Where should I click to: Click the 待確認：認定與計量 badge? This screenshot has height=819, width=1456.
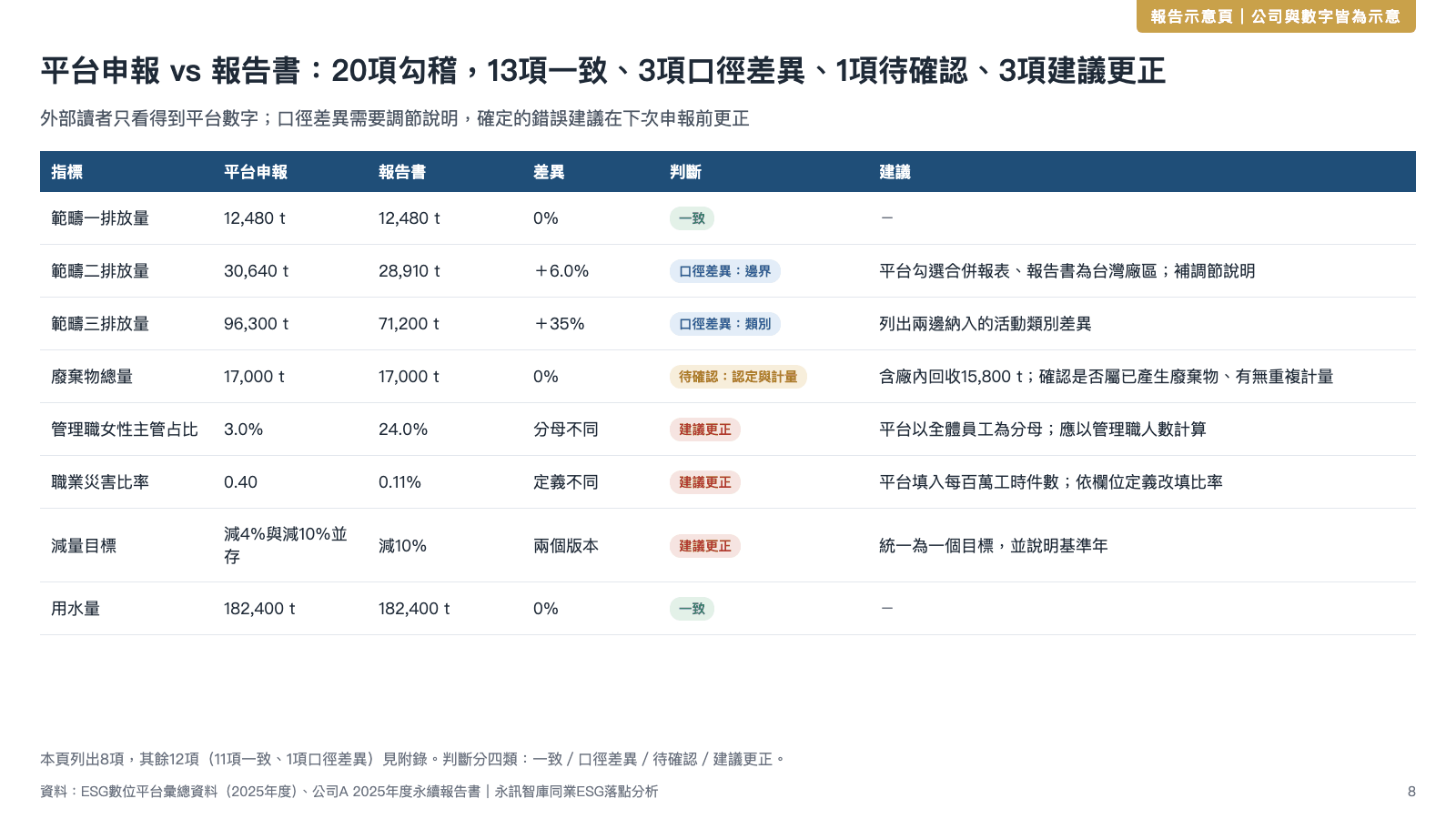pyautogui.click(x=738, y=377)
